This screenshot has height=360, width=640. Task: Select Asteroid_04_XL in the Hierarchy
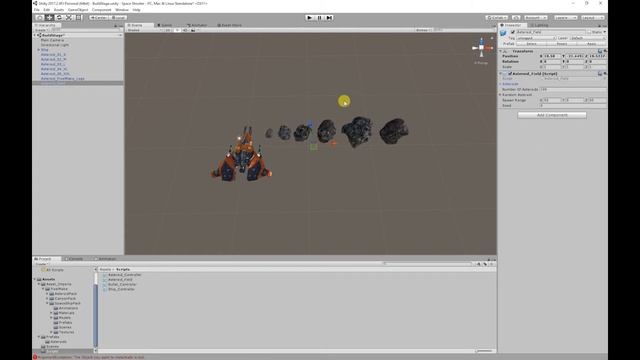click(x=54, y=69)
